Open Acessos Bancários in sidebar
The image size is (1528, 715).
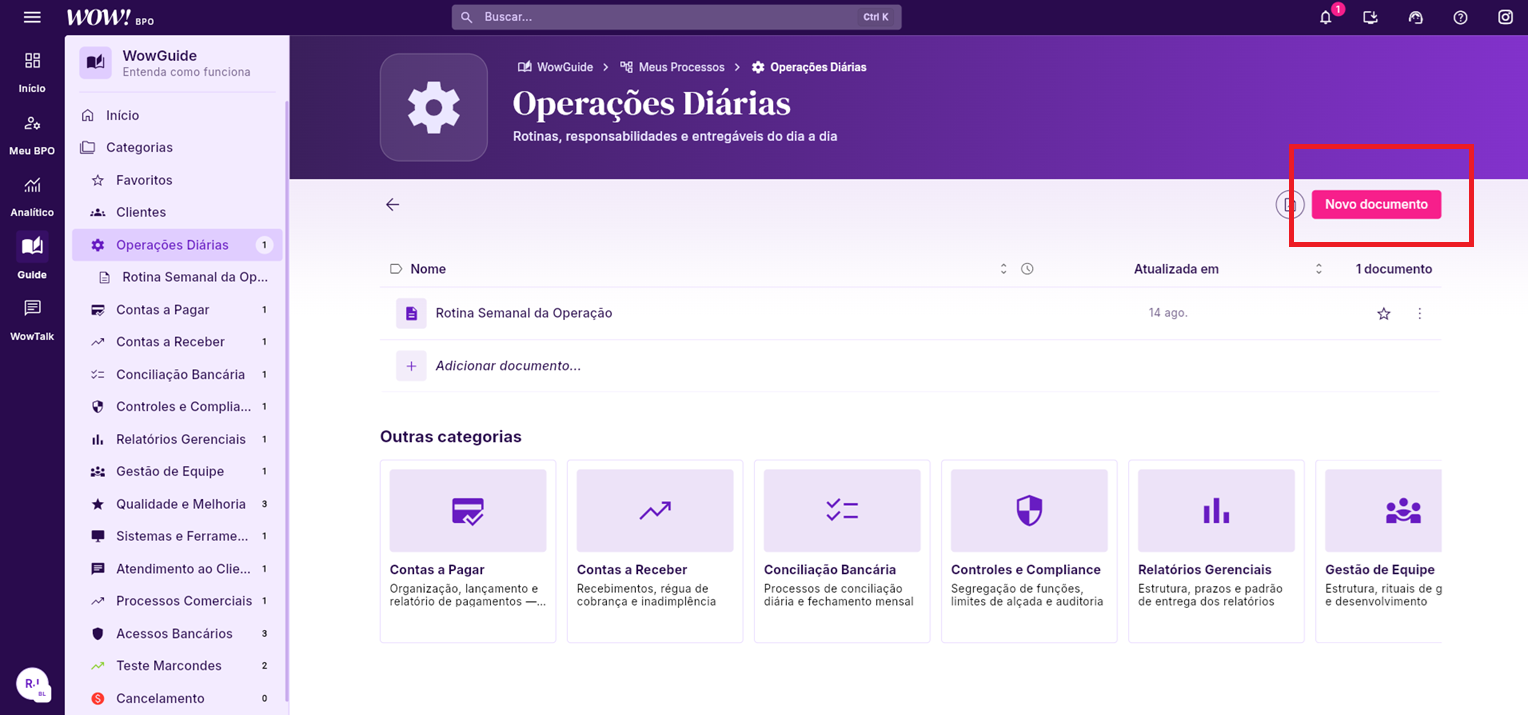click(x=176, y=634)
